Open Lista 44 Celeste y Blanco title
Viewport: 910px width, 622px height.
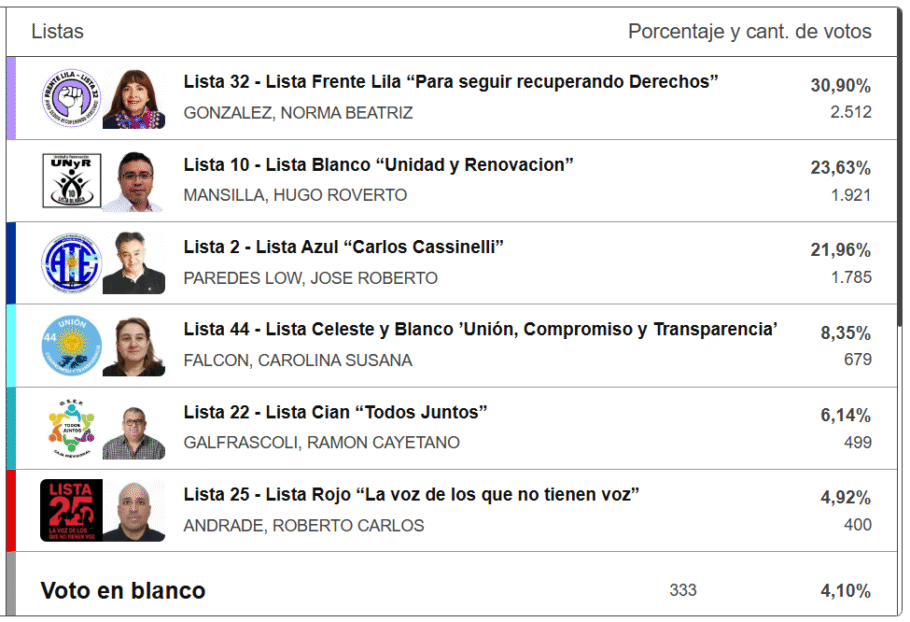tap(480, 329)
